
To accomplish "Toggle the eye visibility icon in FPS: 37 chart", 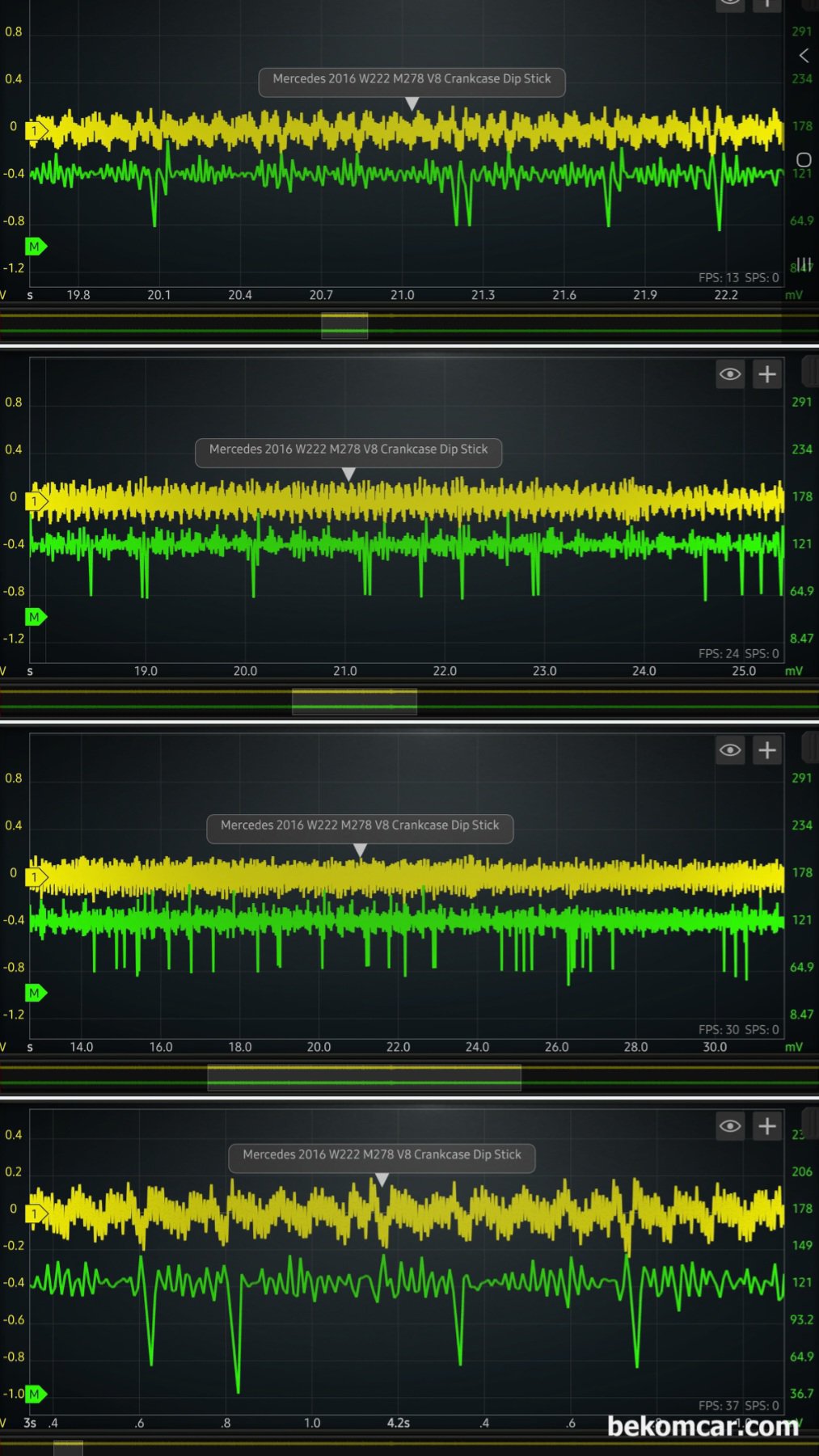I will click(x=730, y=1126).
